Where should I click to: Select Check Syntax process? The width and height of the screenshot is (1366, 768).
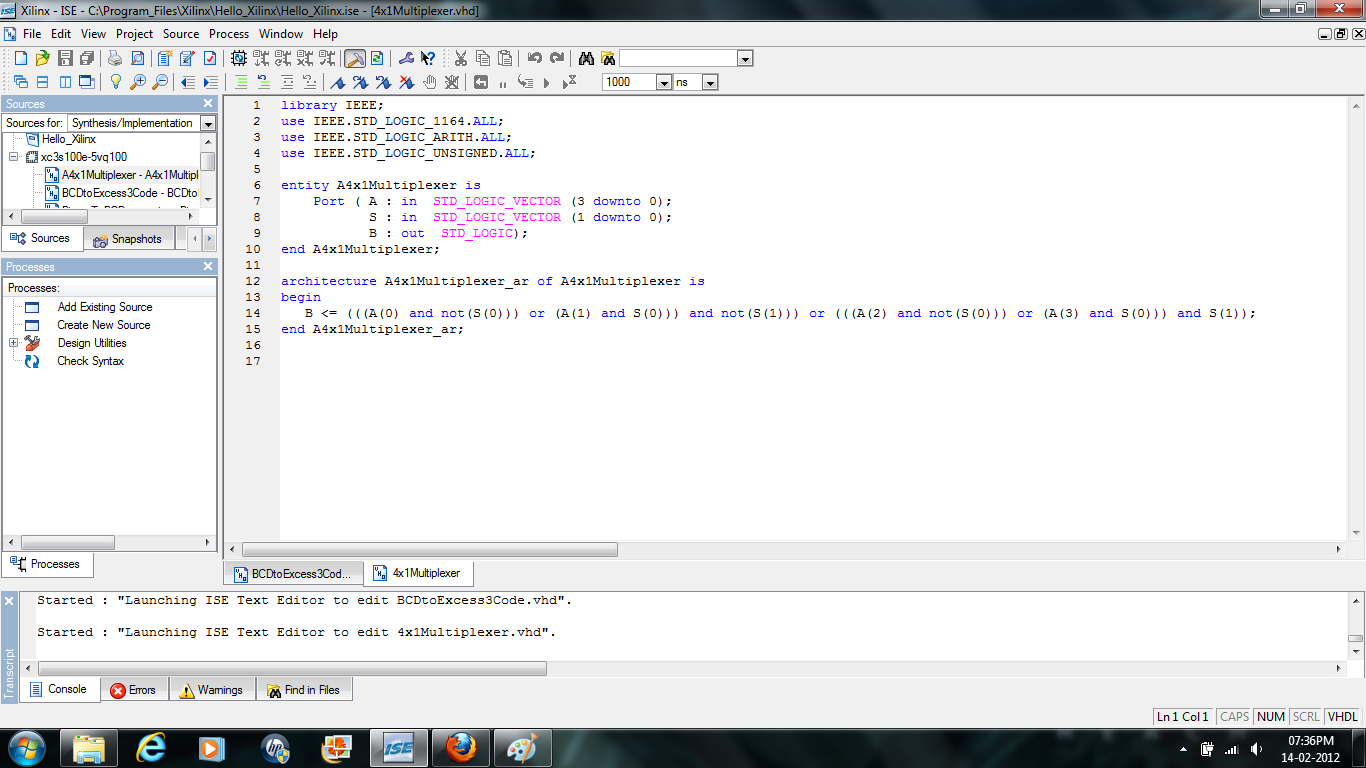(91, 361)
